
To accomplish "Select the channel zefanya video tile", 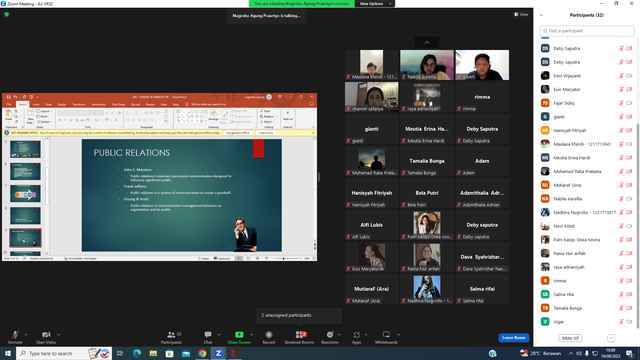I will click(371, 97).
